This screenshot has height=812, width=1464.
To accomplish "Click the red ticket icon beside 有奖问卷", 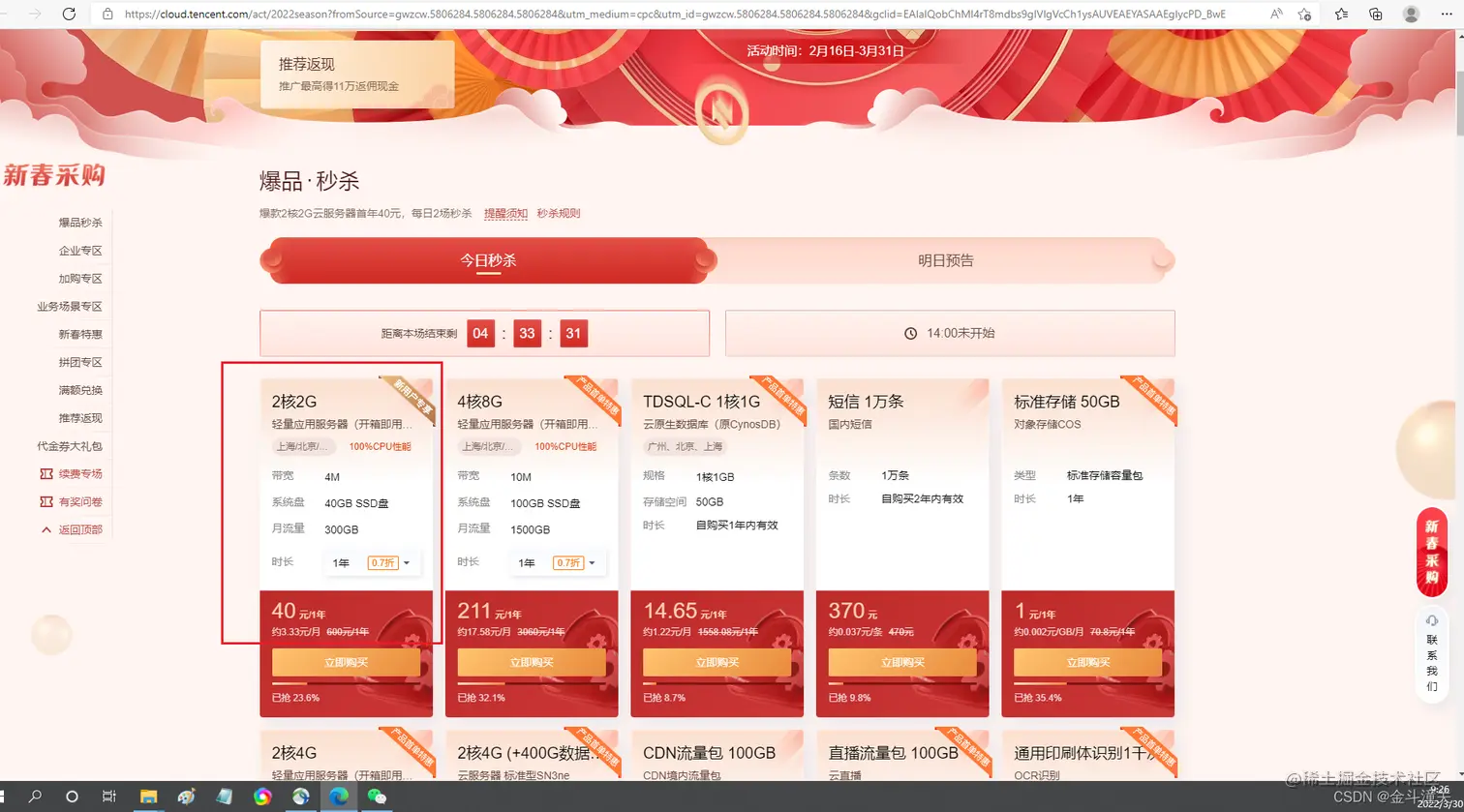I will [x=46, y=502].
